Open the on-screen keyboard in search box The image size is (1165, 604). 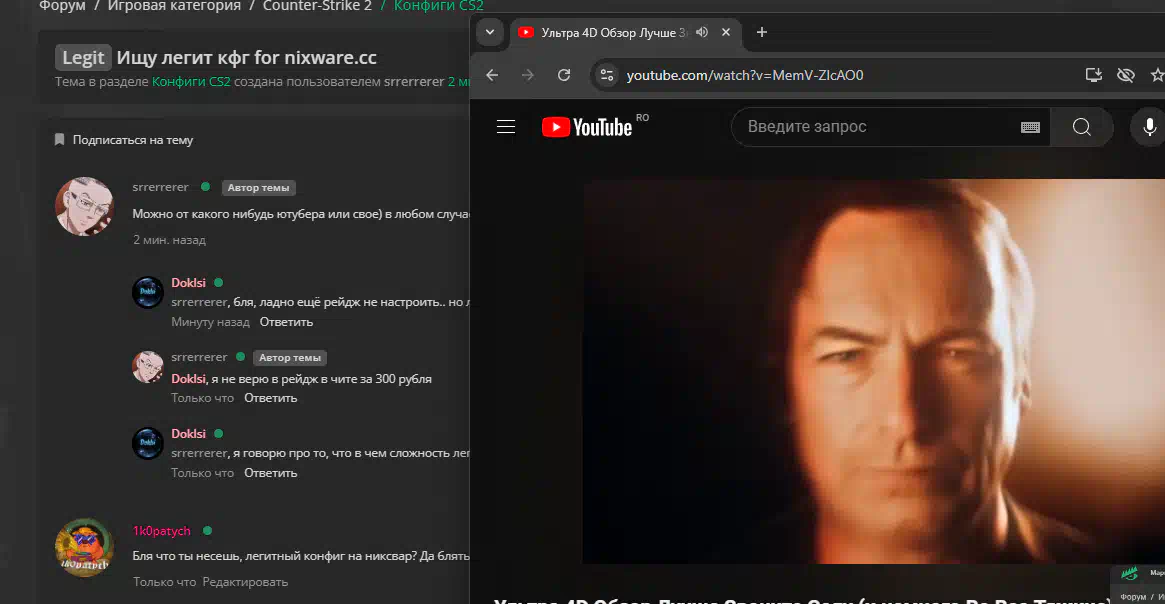pos(1030,127)
